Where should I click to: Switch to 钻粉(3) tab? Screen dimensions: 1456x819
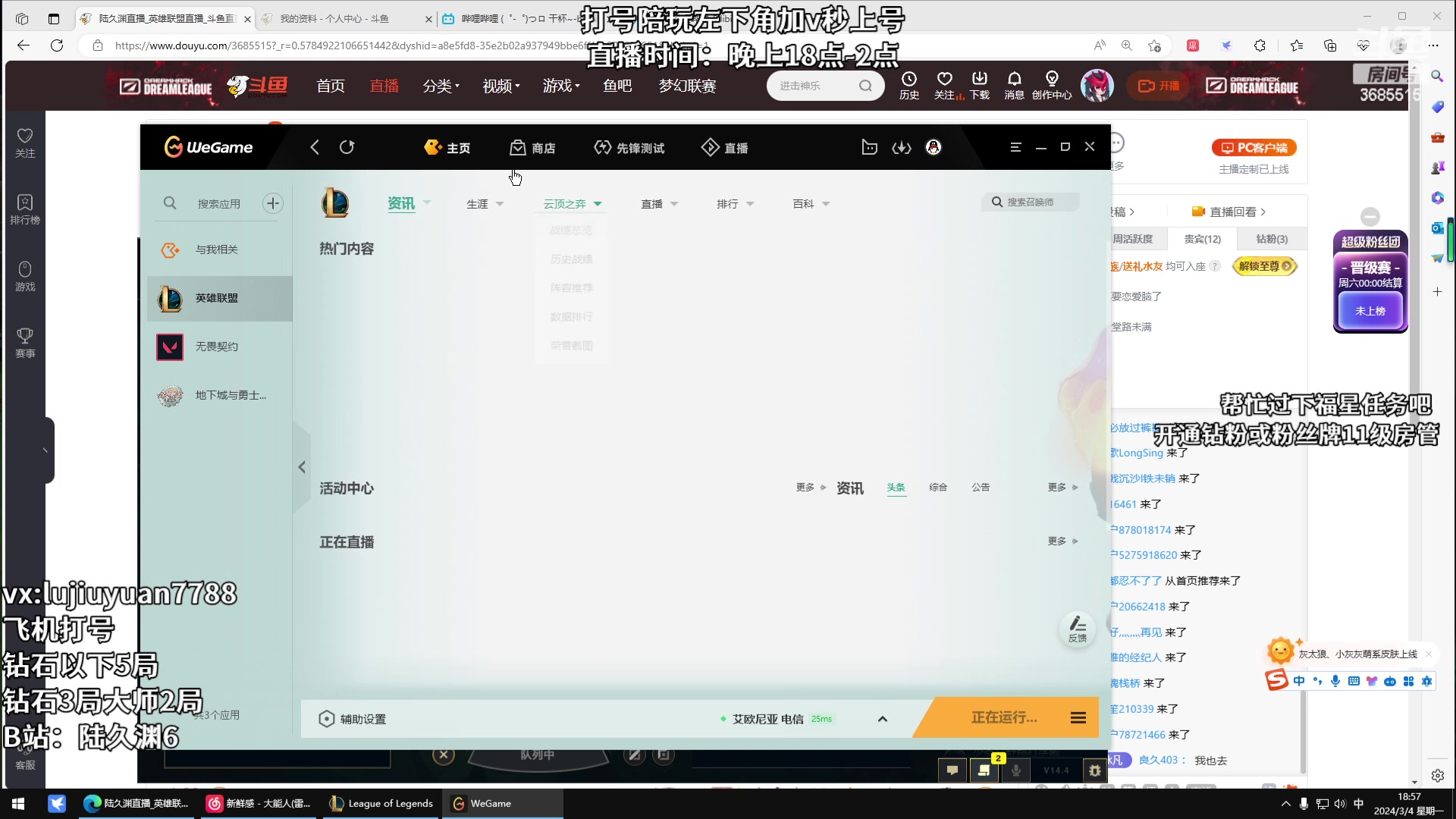pyautogui.click(x=1272, y=239)
